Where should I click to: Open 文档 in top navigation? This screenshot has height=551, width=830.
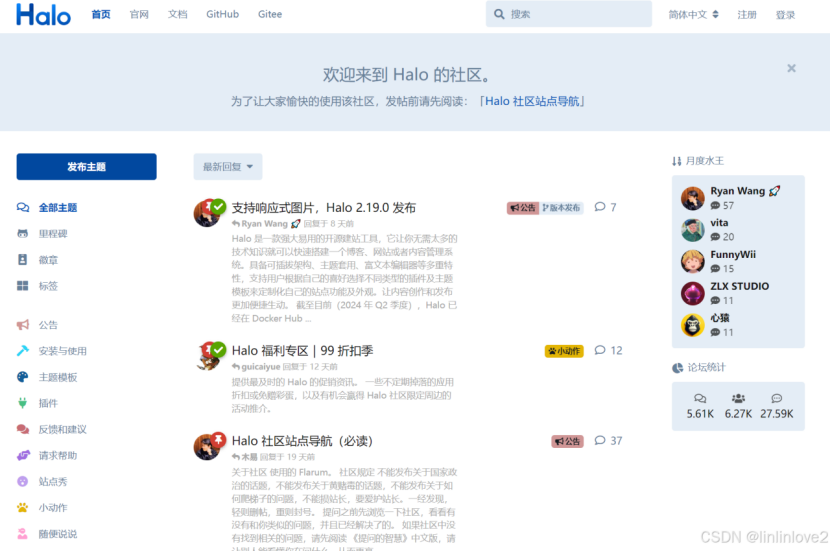point(177,14)
